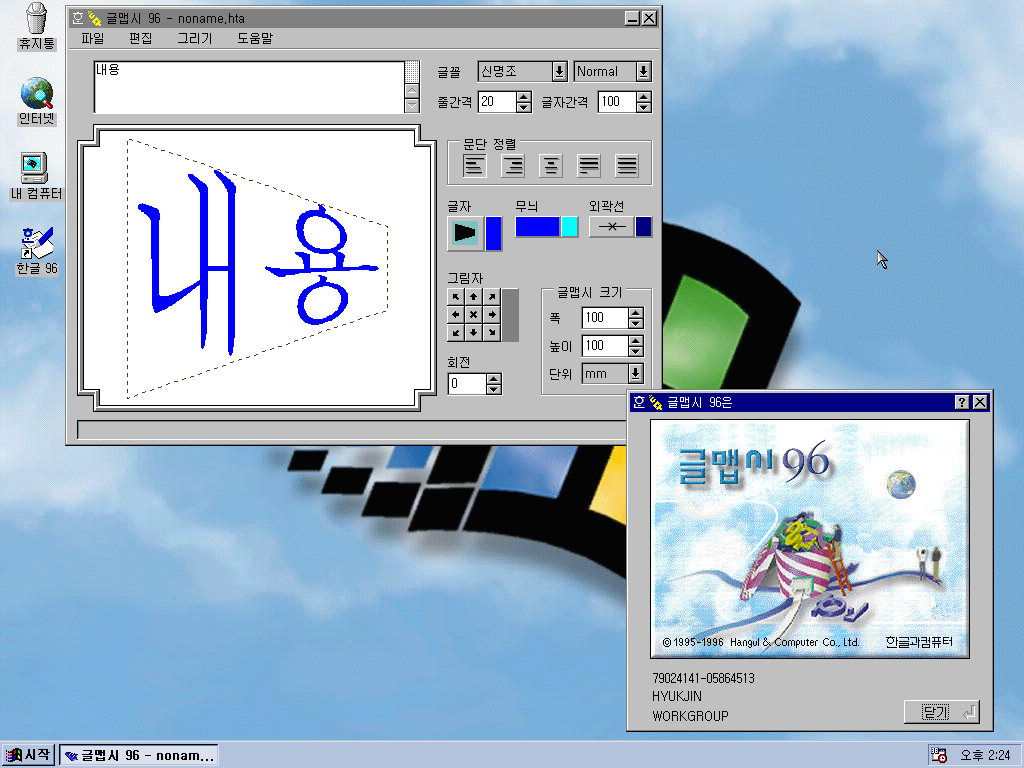
Task: Minimize the 글맵시 96 main window
Action: (x=632, y=18)
